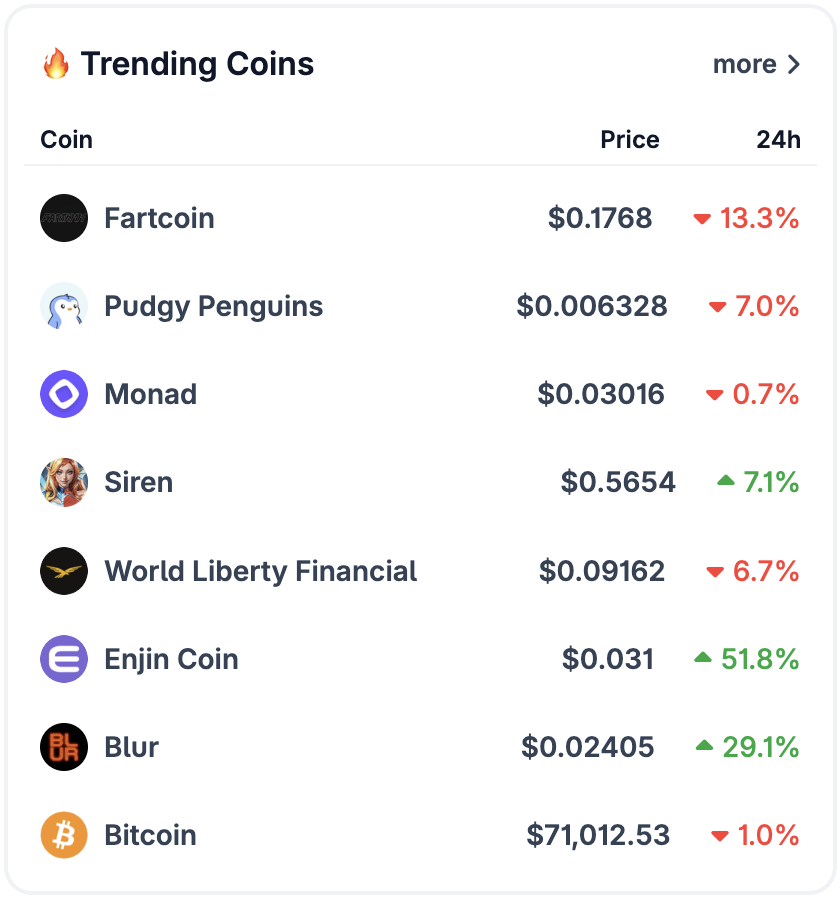The image size is (840, 900).
Task: Select the Bitcoin price $71,012.53
Action: (598, 835)
